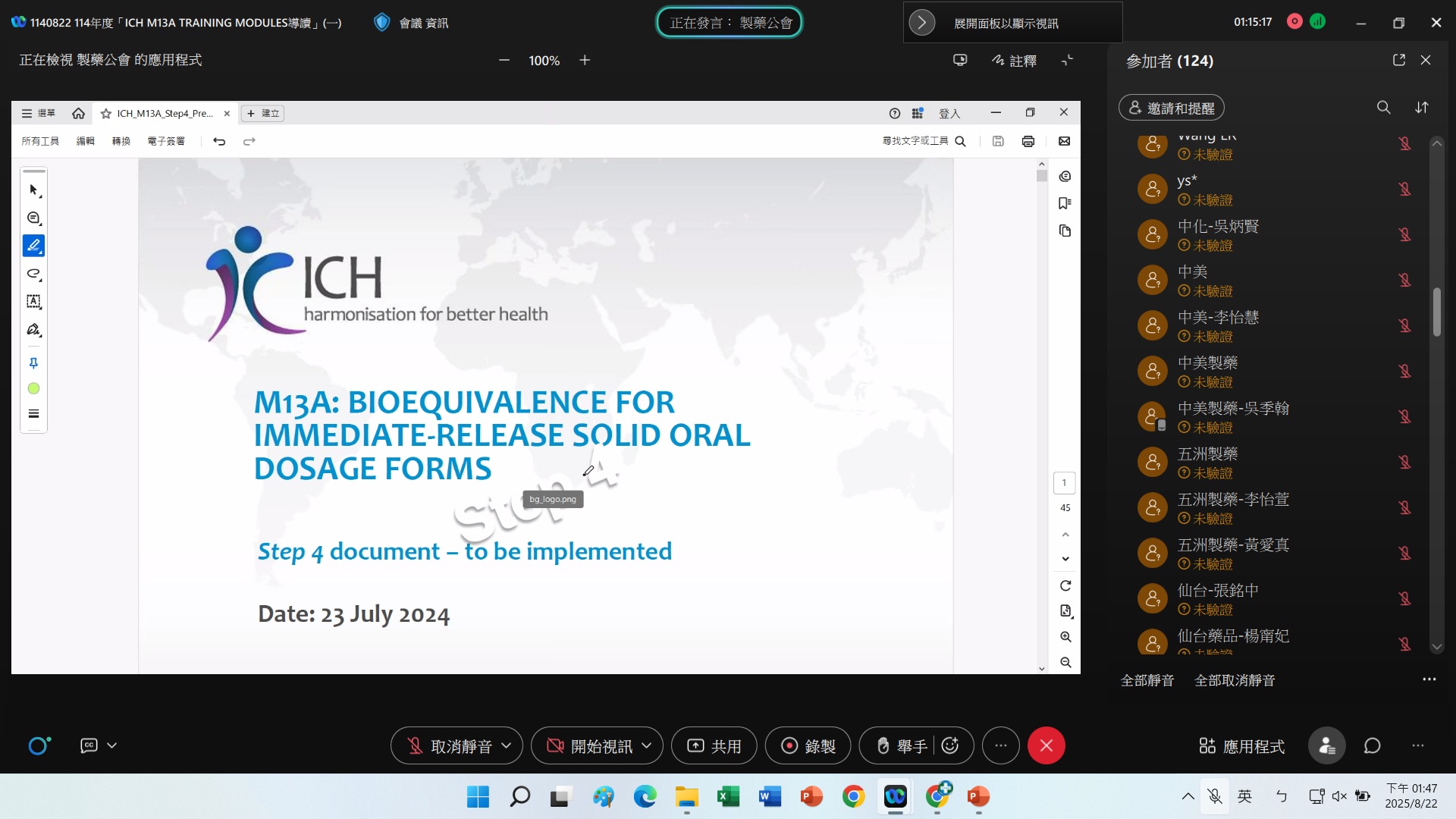Open more options ellipsis in control bar

pyautogui.click(x=1001, y=746)
